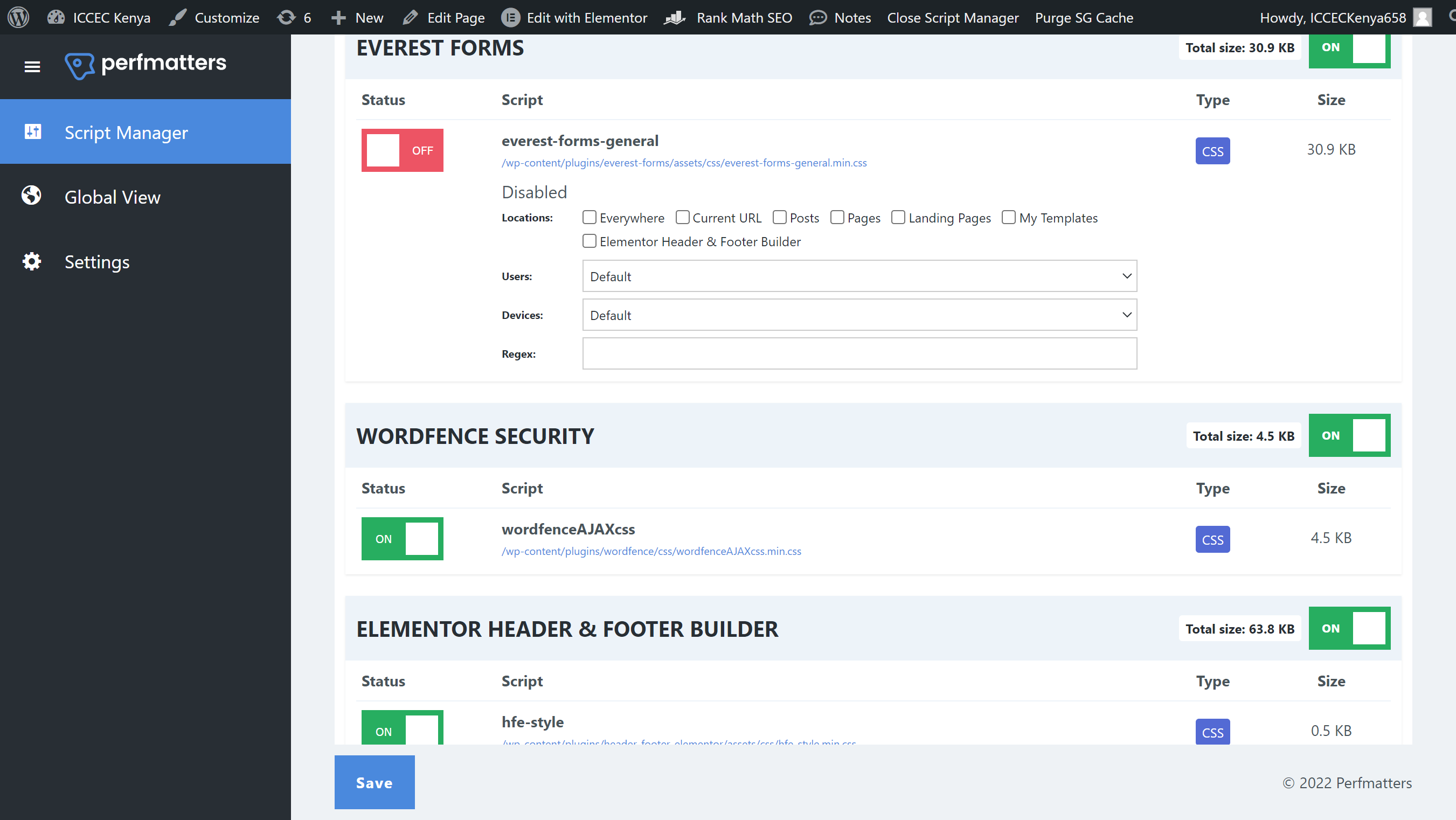Click the Rank Math SEO chart icon

tap(675, 18)
